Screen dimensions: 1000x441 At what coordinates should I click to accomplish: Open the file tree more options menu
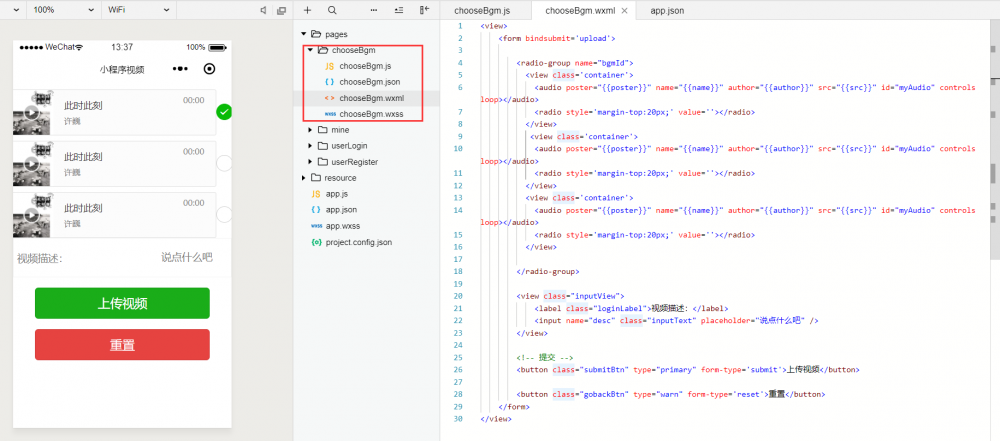coord(374,10)
